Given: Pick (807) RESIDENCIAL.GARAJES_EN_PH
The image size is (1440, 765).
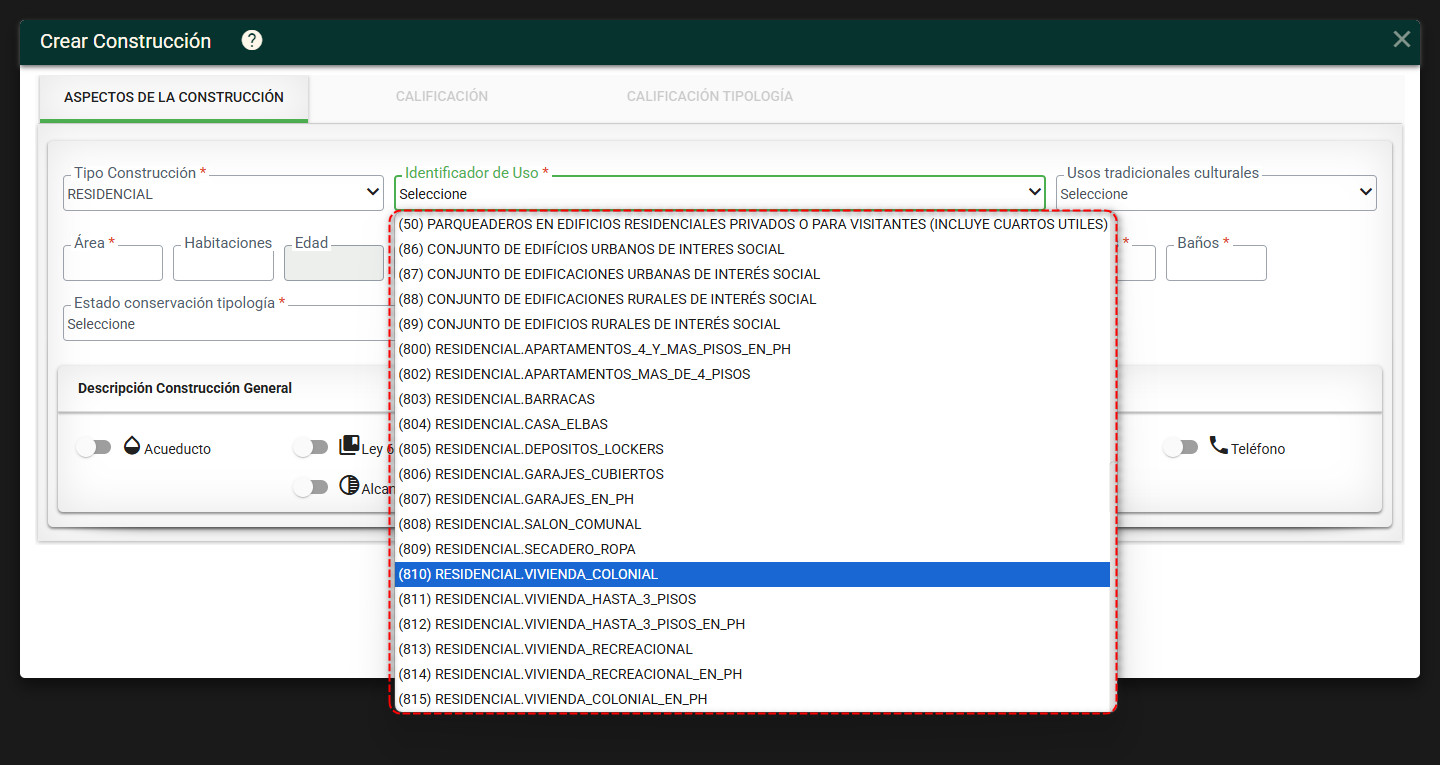Looking at the screenshot, I should pos(753,499).
